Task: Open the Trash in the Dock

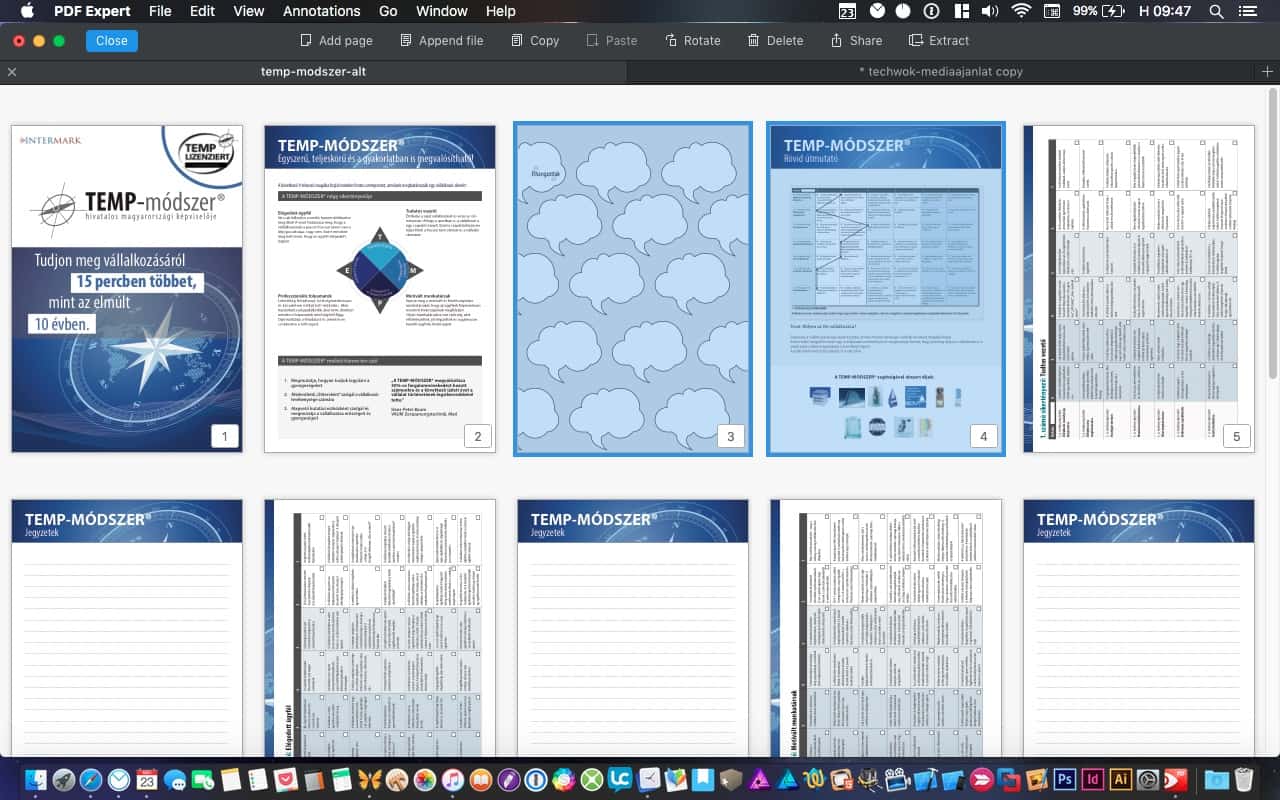Action: (1244, 779)
